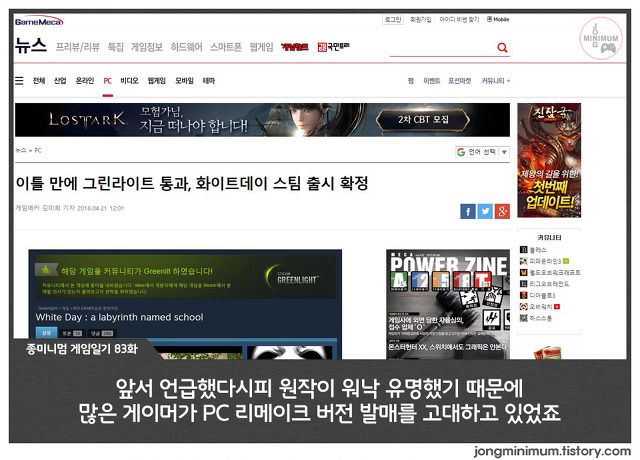Click the 아이디 비번 찾기 link
The width and height of the screenshot is (640, 460).
(459, 19)
